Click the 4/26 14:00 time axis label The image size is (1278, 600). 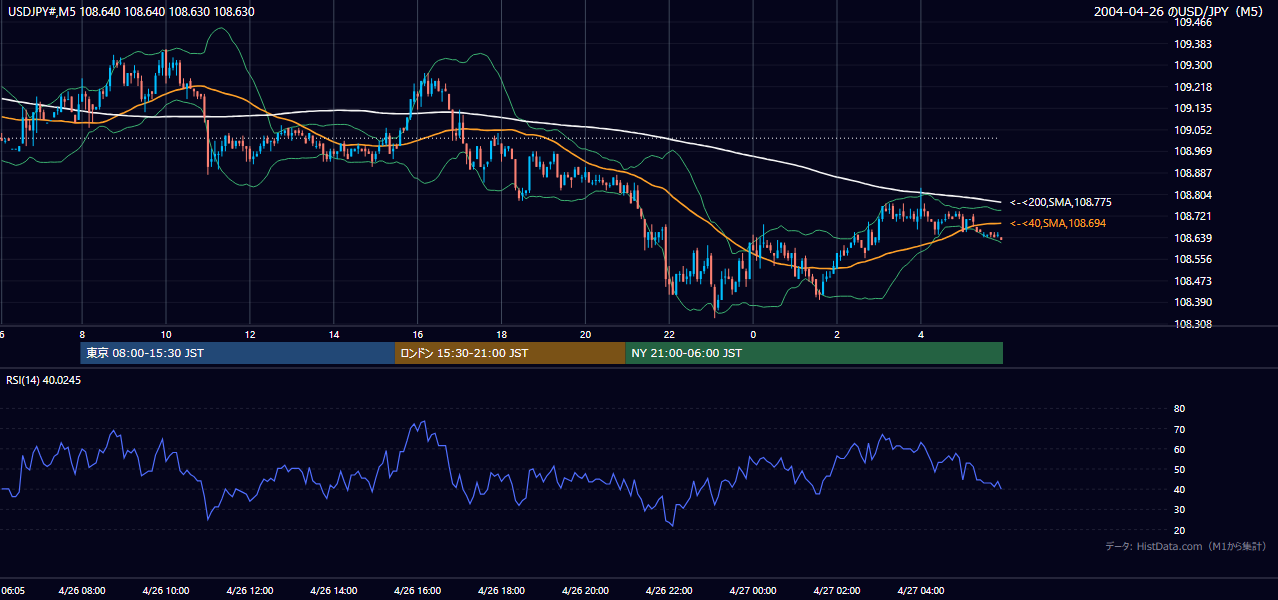[334, 590]
